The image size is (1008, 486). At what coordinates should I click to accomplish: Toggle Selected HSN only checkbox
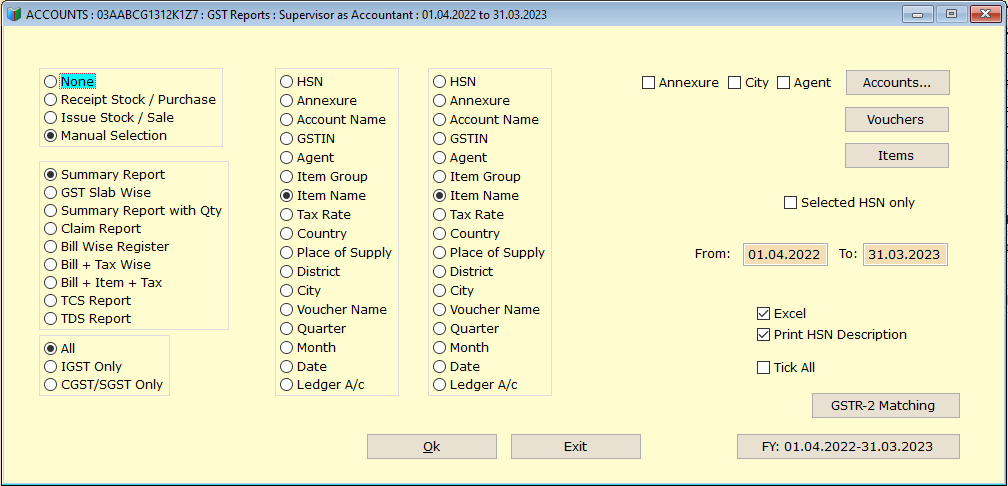click(x=849, y=202)
